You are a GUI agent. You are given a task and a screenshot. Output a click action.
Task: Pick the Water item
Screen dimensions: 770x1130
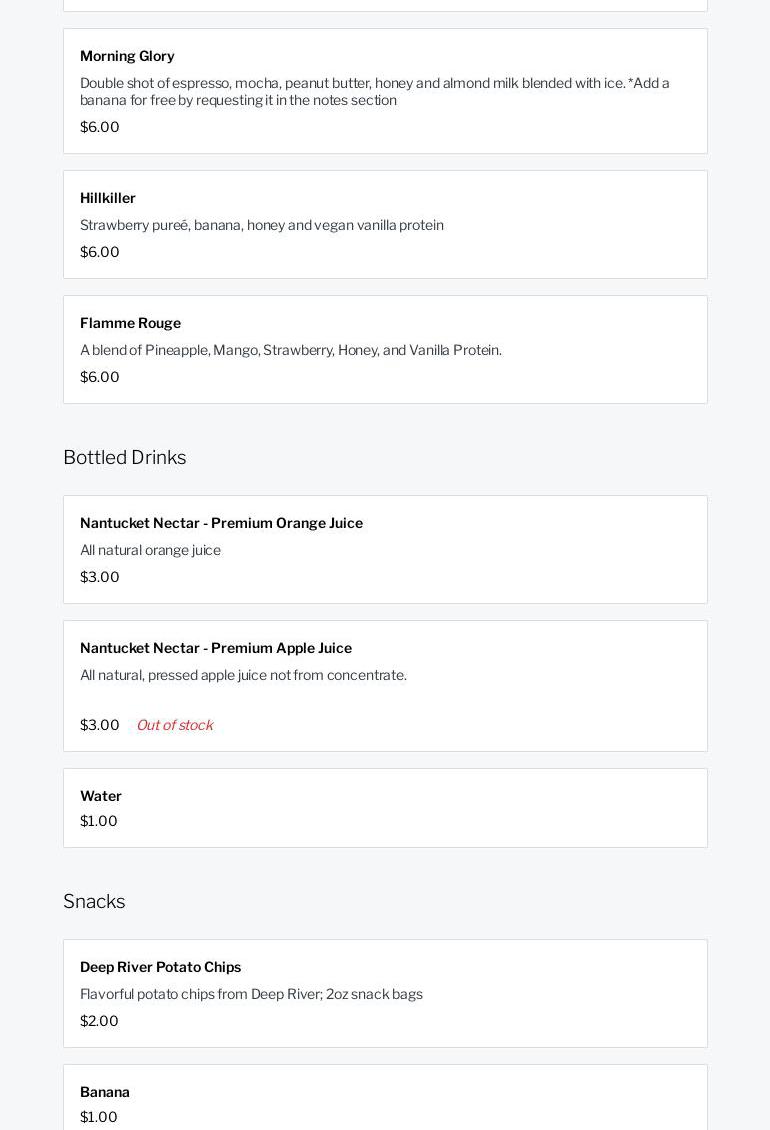click(101, 796)
